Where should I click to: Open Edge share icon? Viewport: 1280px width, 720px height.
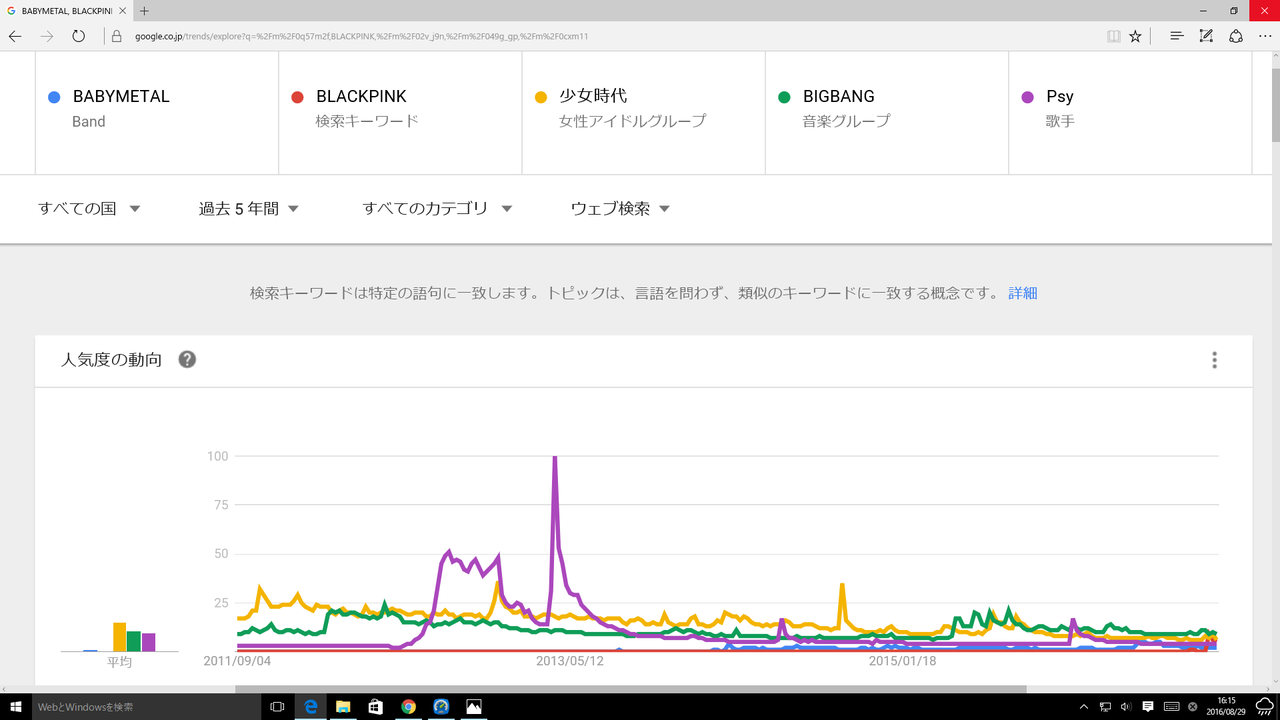(x=1236, y=36)
